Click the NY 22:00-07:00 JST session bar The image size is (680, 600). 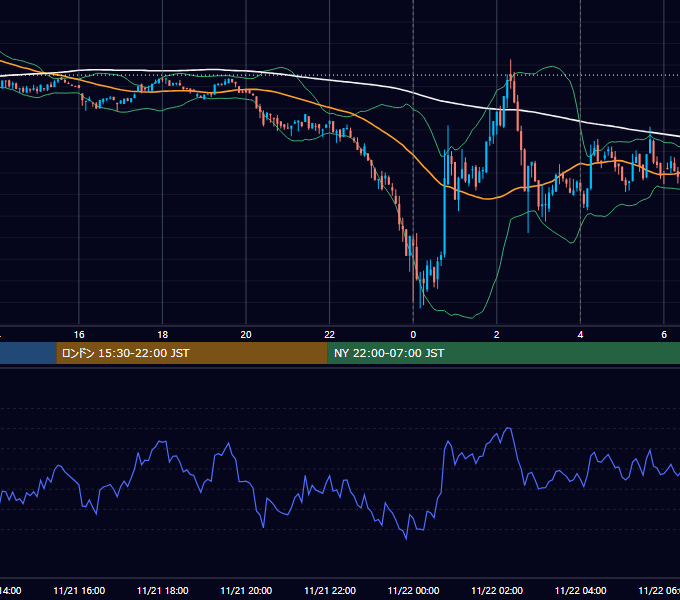pyautogui.click(x=503, y=353)
